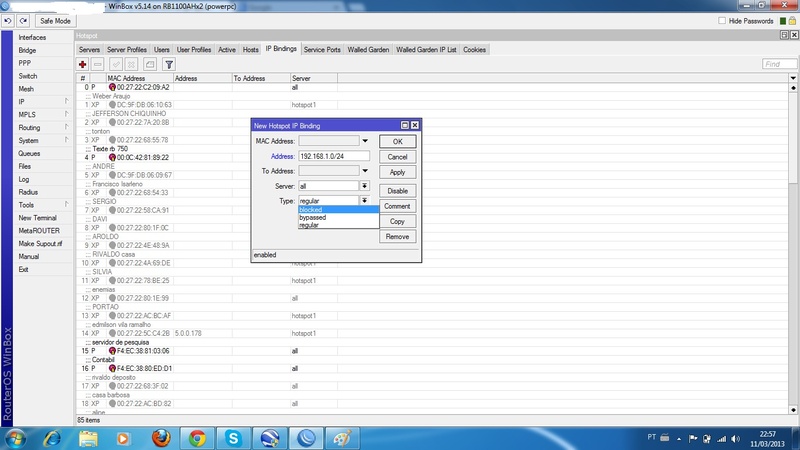Click MAC Address column header
This screenshot has height=450, width=800.
click(139, 78)
